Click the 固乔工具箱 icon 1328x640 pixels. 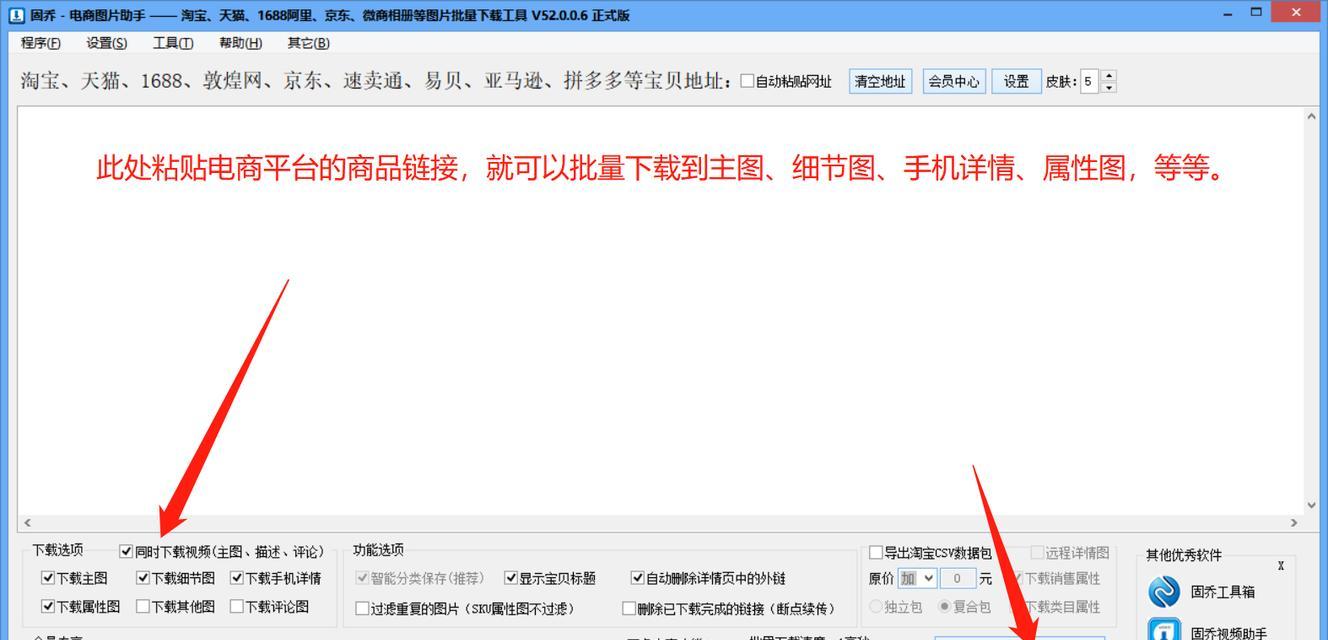(1164, 592)
